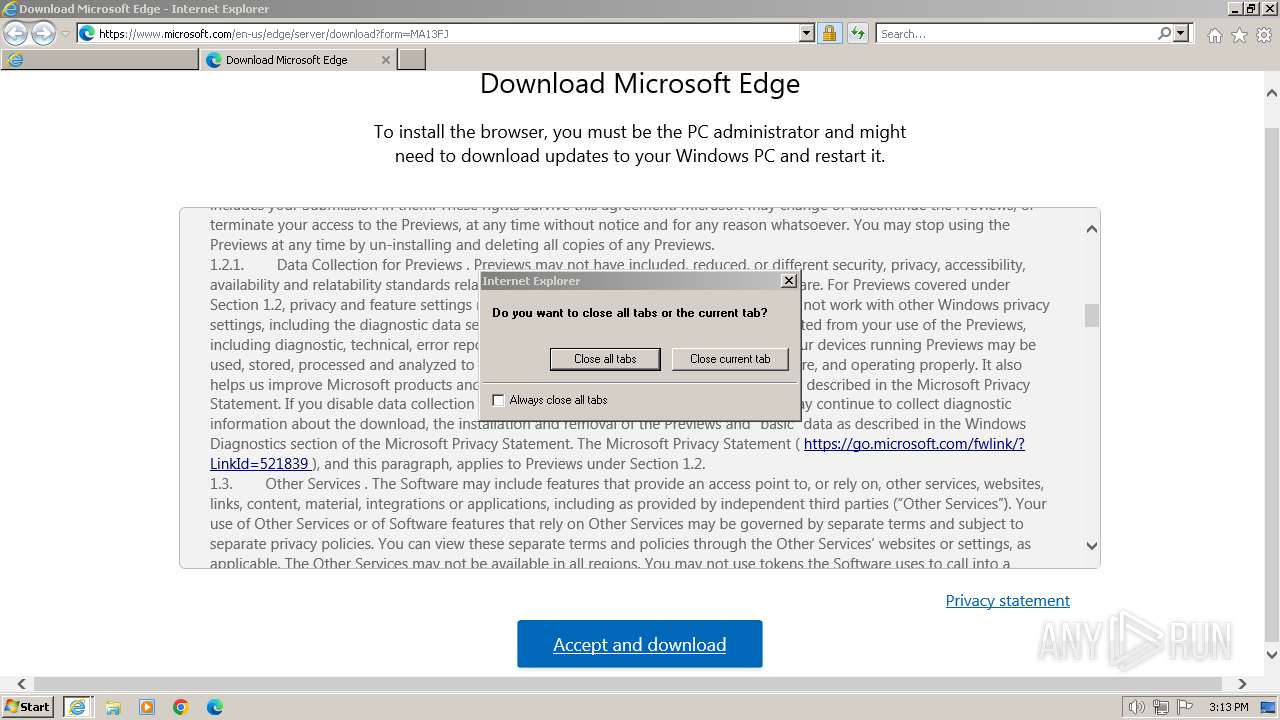Click the page vertical scroll-up arrow
1280x720 pixels.
[1272, 93]
